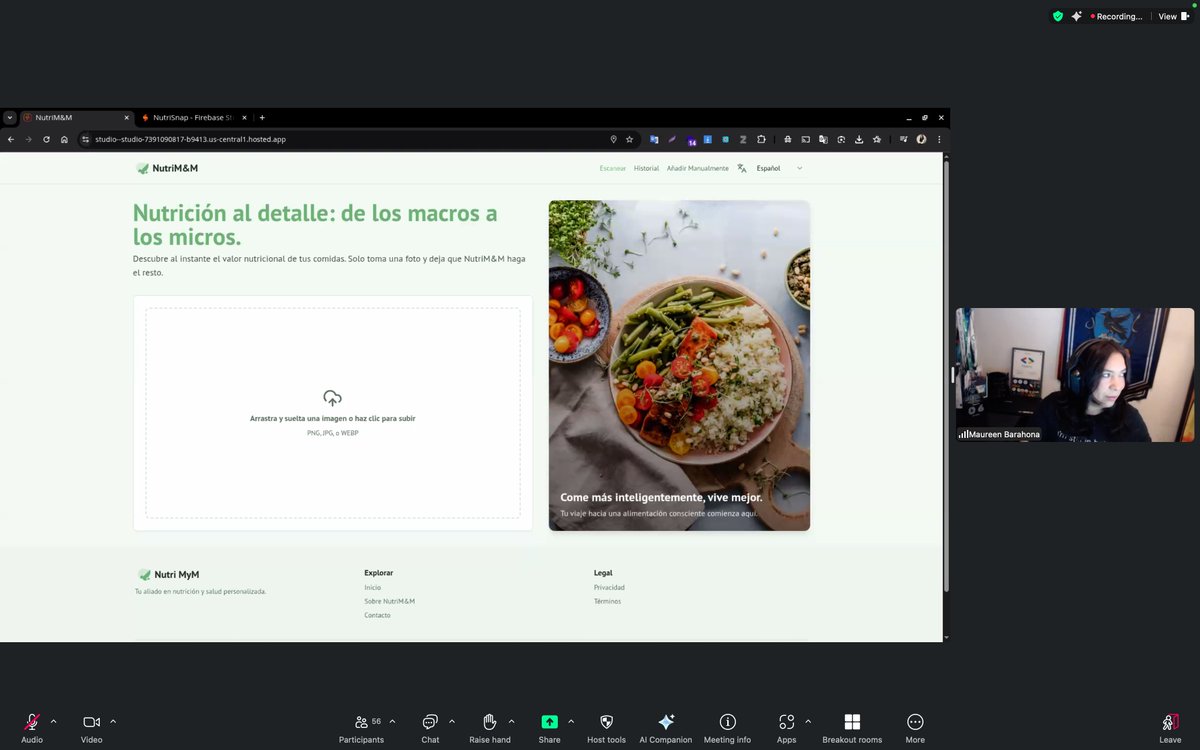Click the translate language icon

coord(742,168)
